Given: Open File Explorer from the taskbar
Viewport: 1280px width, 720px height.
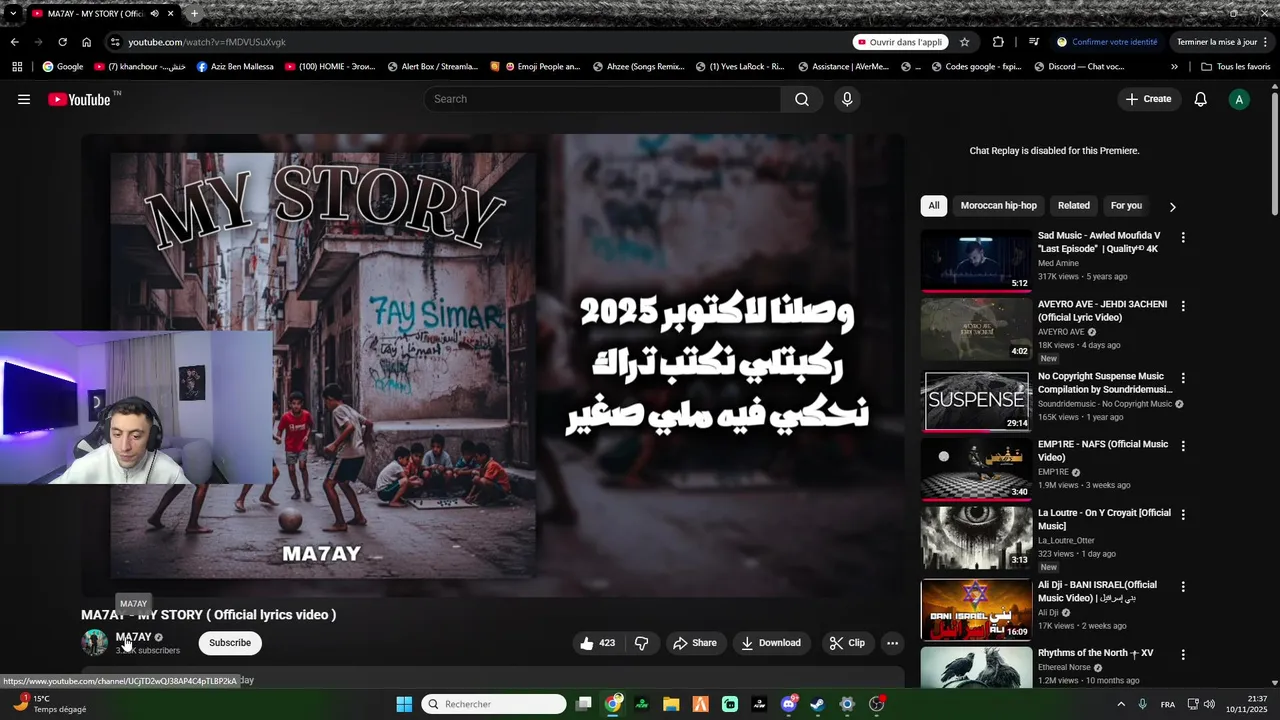Looking at the screenshot, I should (x=671, y=704).
